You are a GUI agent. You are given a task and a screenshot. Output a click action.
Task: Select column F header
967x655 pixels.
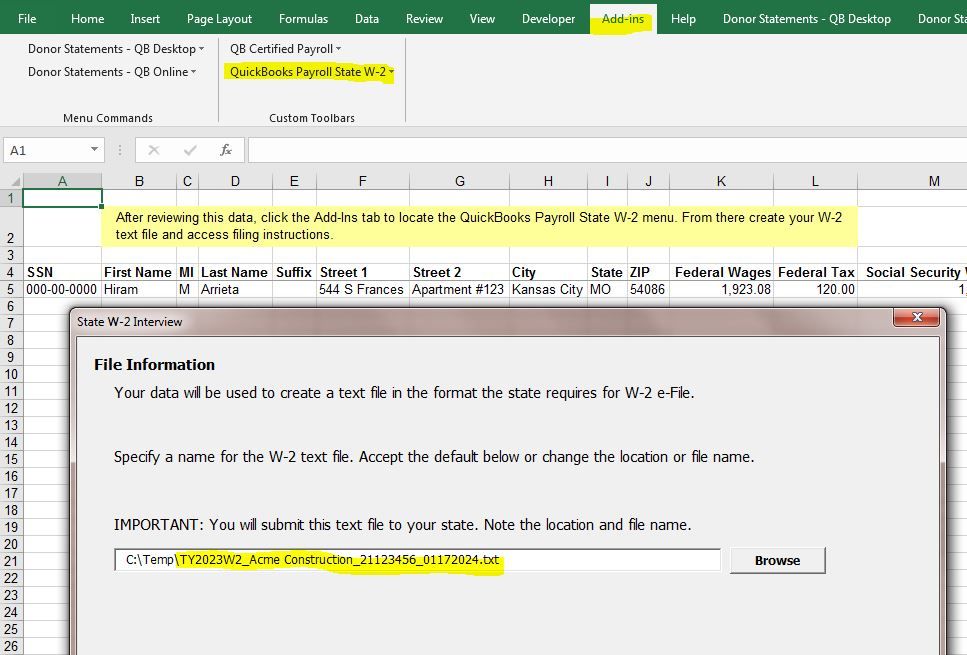(x=363, y=181)
